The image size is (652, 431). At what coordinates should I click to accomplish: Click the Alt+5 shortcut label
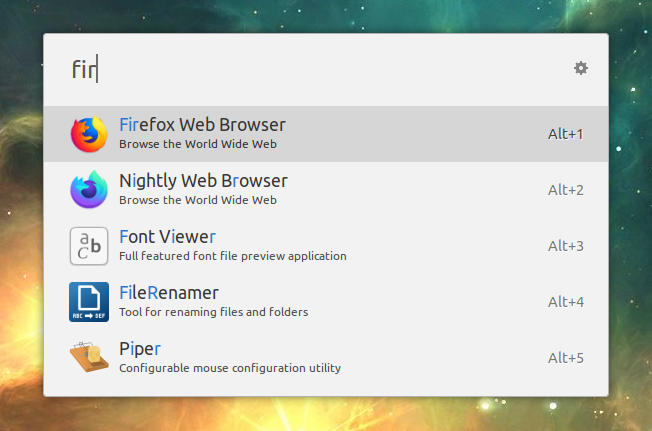[566, 358]
